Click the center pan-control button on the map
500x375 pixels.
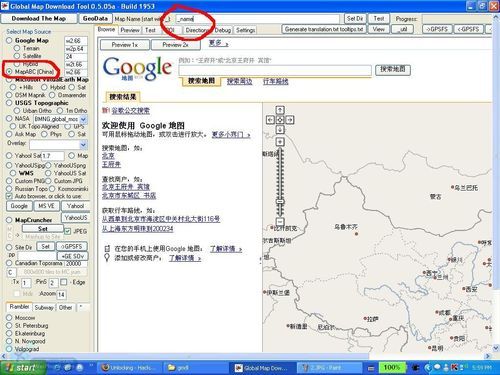[x=280, y=119]
